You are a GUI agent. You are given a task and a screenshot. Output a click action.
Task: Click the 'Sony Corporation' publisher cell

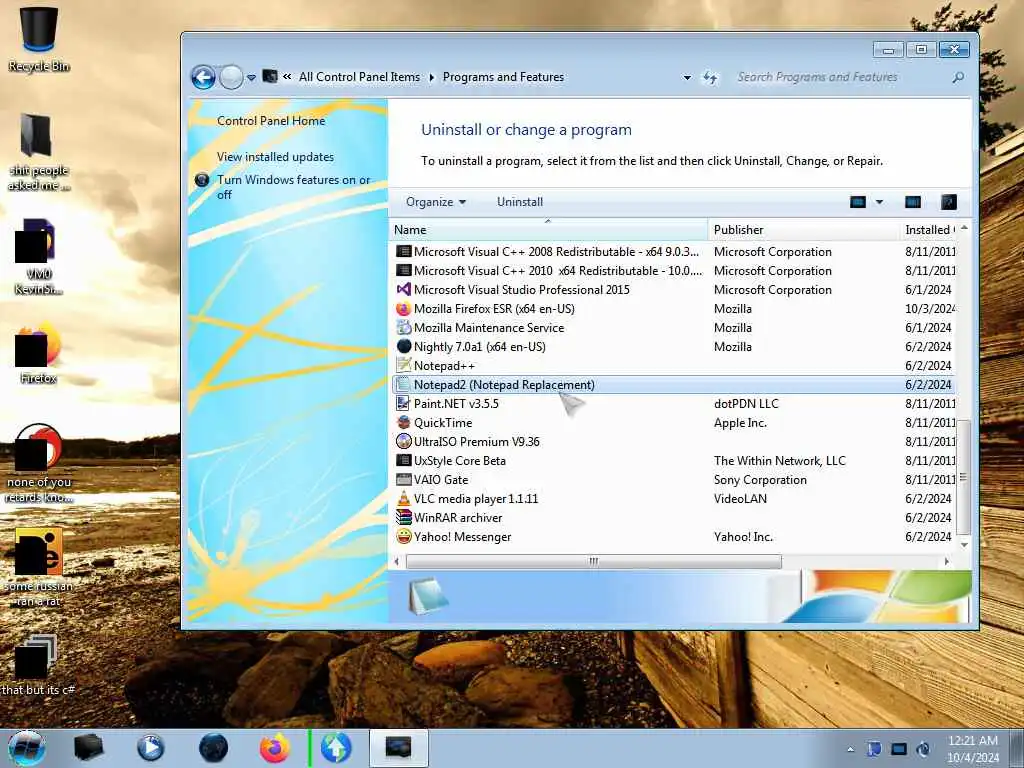pyautogui.click(x=760, y=479)
